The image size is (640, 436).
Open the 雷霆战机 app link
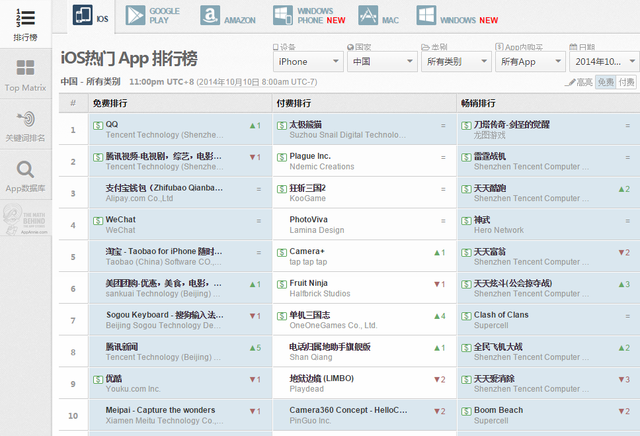[489, 156]
